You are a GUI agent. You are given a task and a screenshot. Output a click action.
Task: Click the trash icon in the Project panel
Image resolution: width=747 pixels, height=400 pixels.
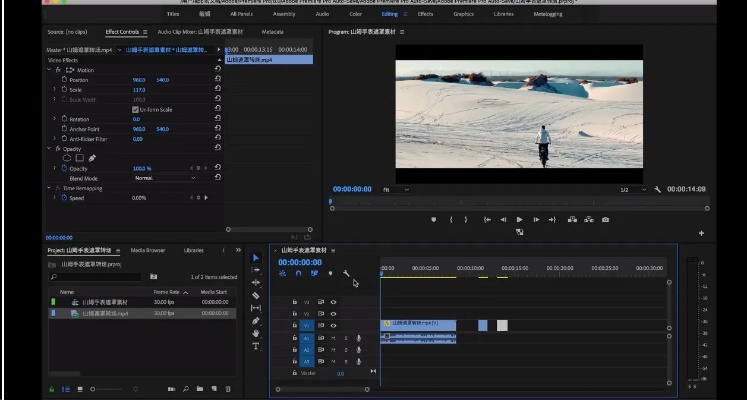point(228,388)
